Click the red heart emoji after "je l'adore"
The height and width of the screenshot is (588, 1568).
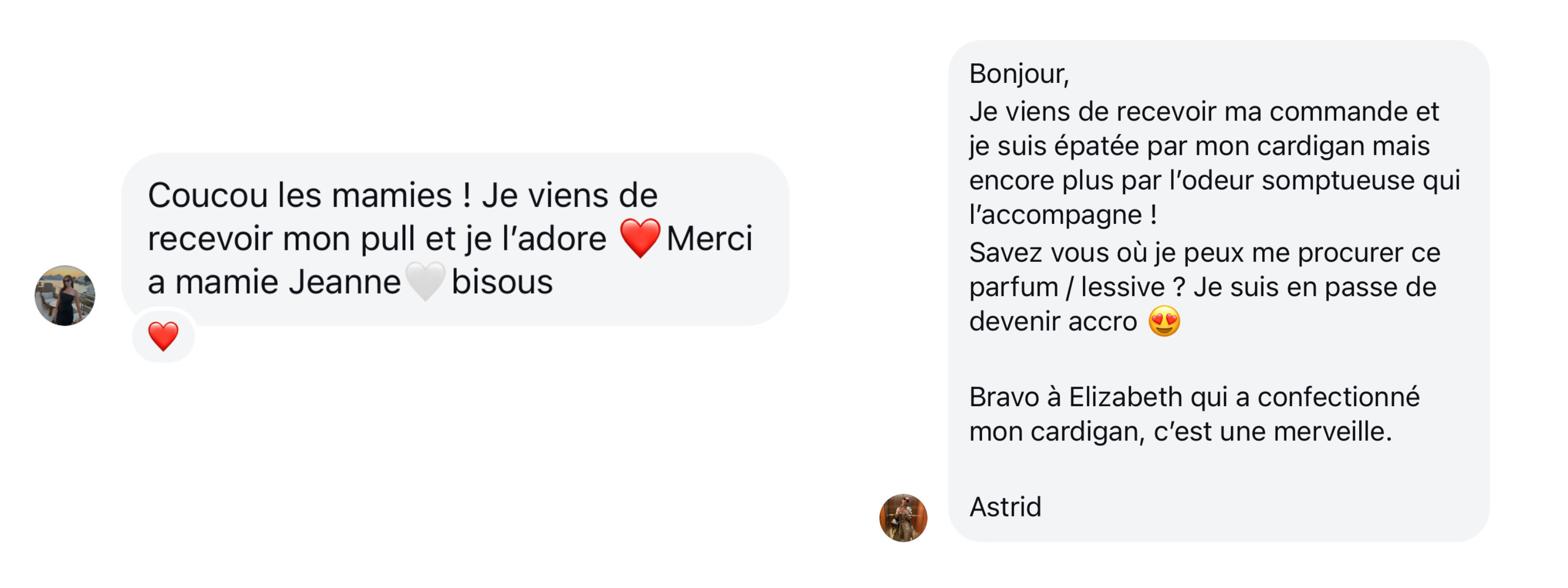coord(639,238)
